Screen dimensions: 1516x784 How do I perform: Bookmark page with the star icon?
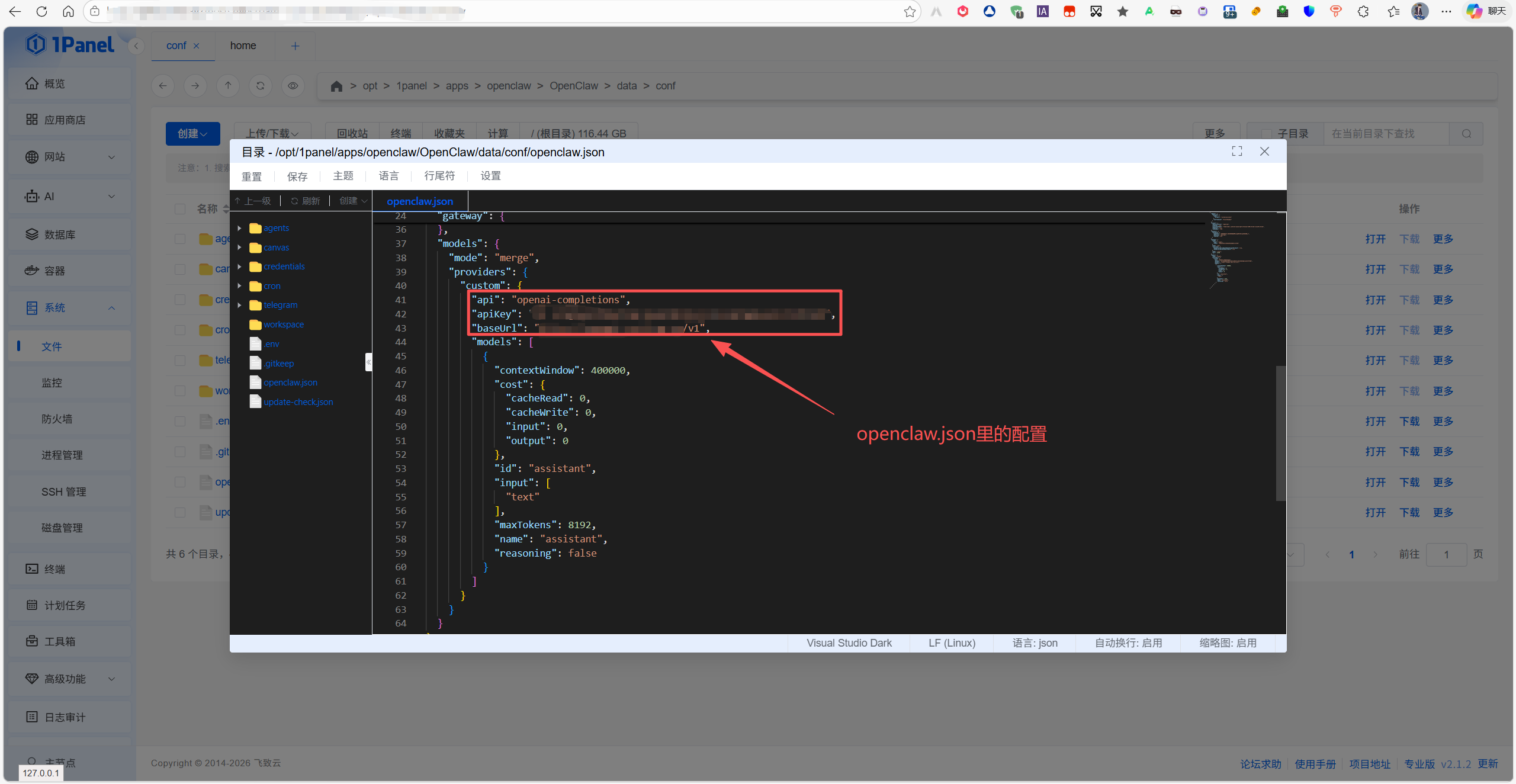(x=910, y=12)
